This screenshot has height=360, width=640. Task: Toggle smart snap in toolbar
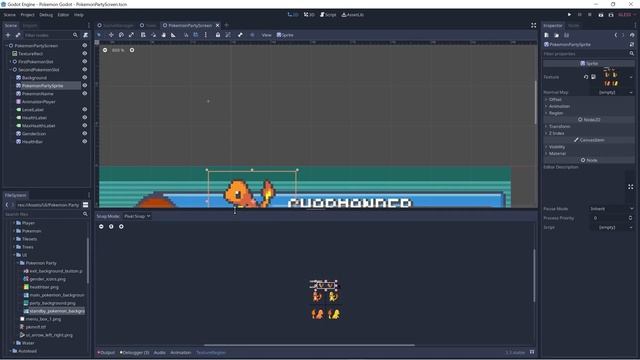[x=186, y=35]
